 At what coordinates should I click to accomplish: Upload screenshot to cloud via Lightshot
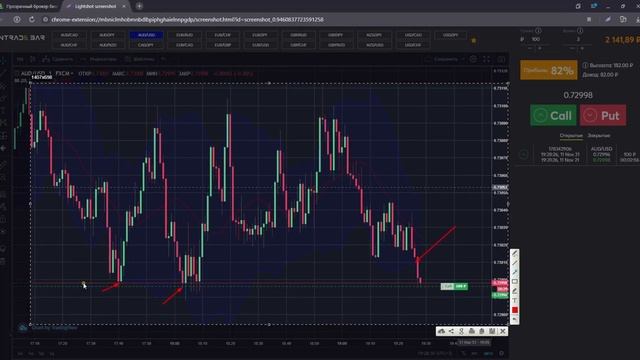click(441, 331)
